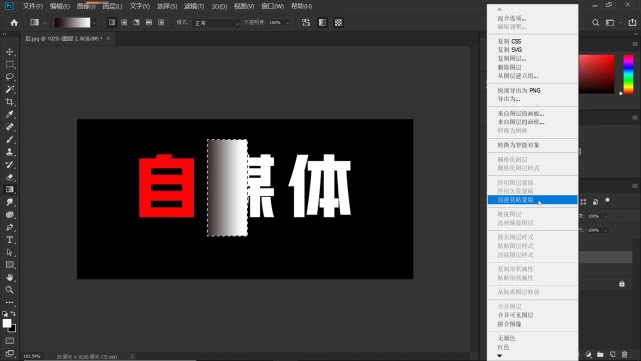Click the new adjustment layer icon
This screenshot has height=361, width=641.
tap(588, 354)
